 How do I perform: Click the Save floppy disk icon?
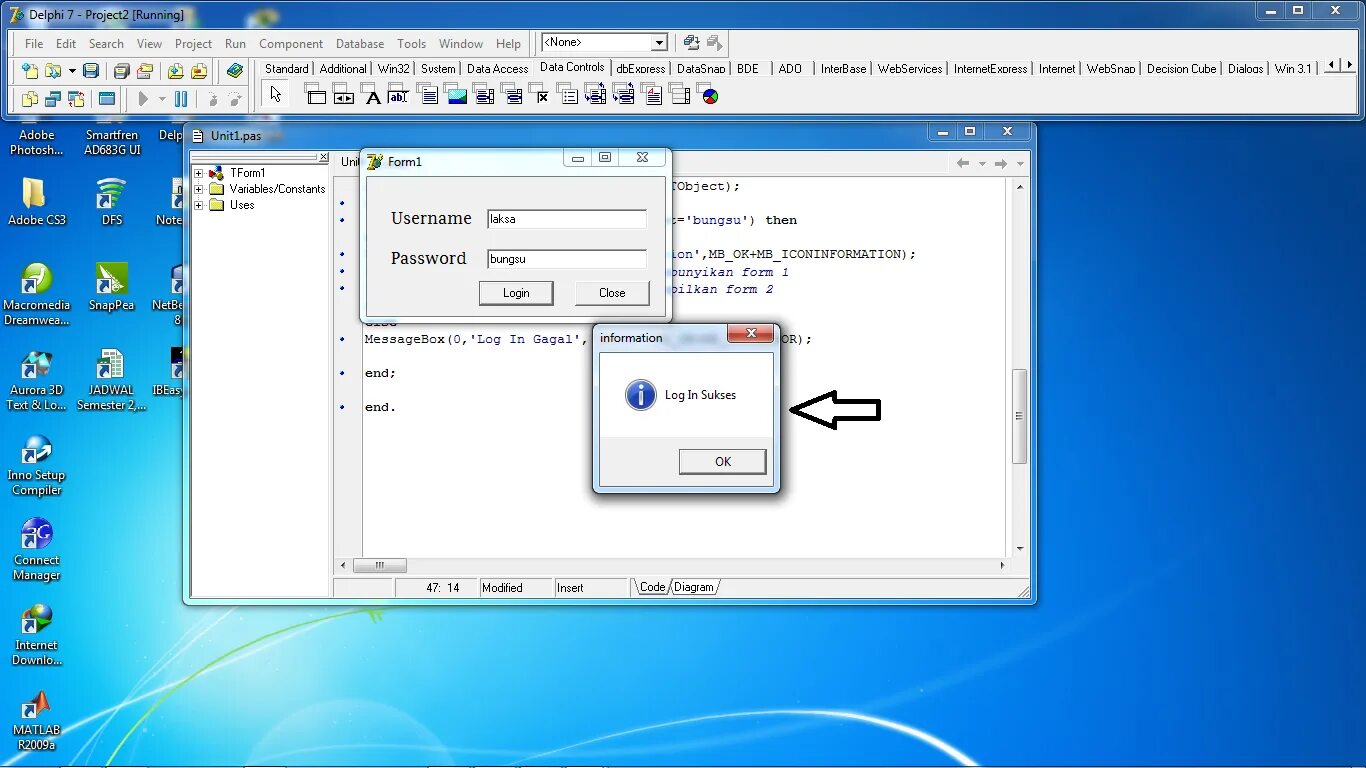91,71
